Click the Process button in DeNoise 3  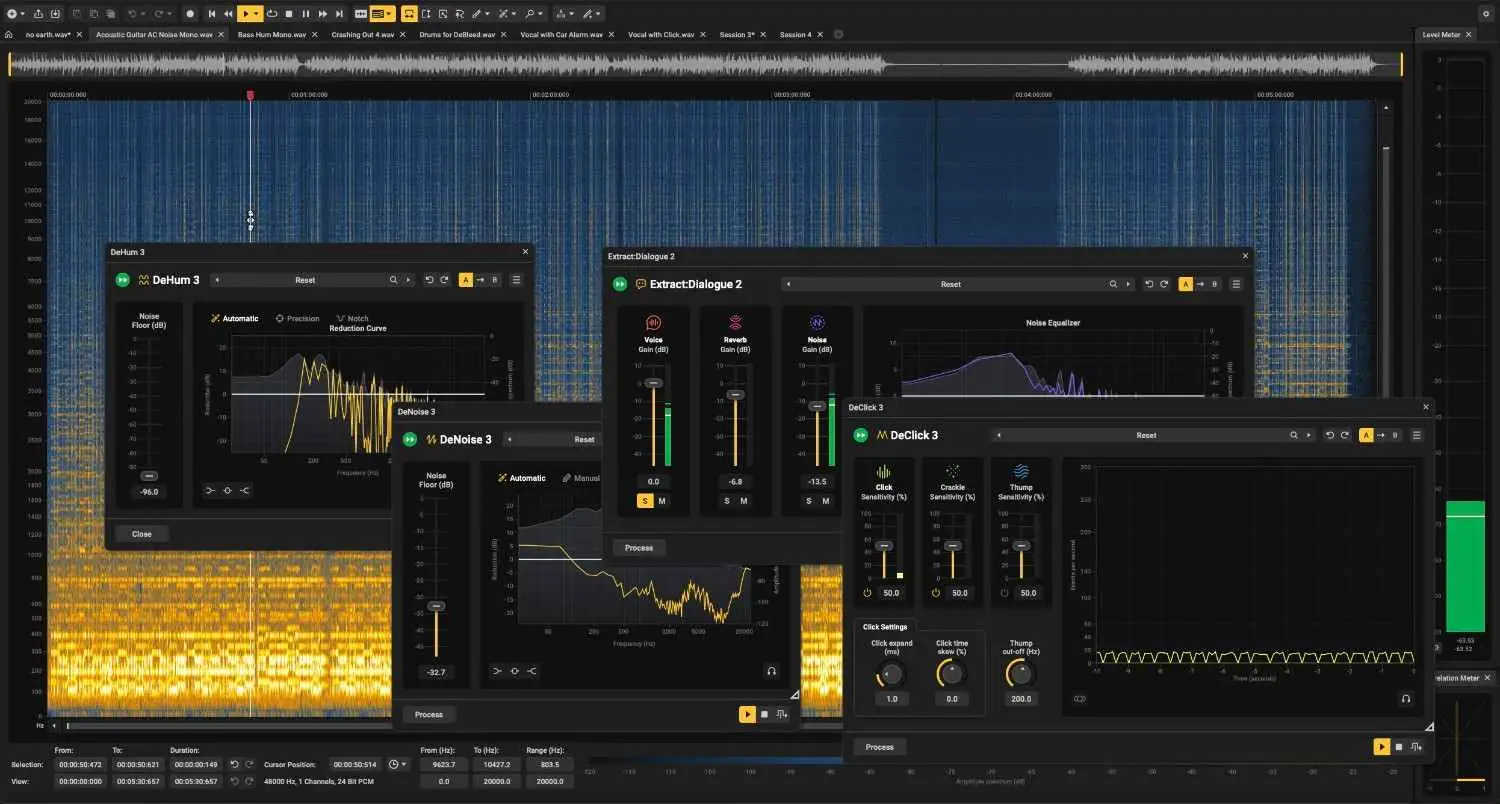(429, 714)
